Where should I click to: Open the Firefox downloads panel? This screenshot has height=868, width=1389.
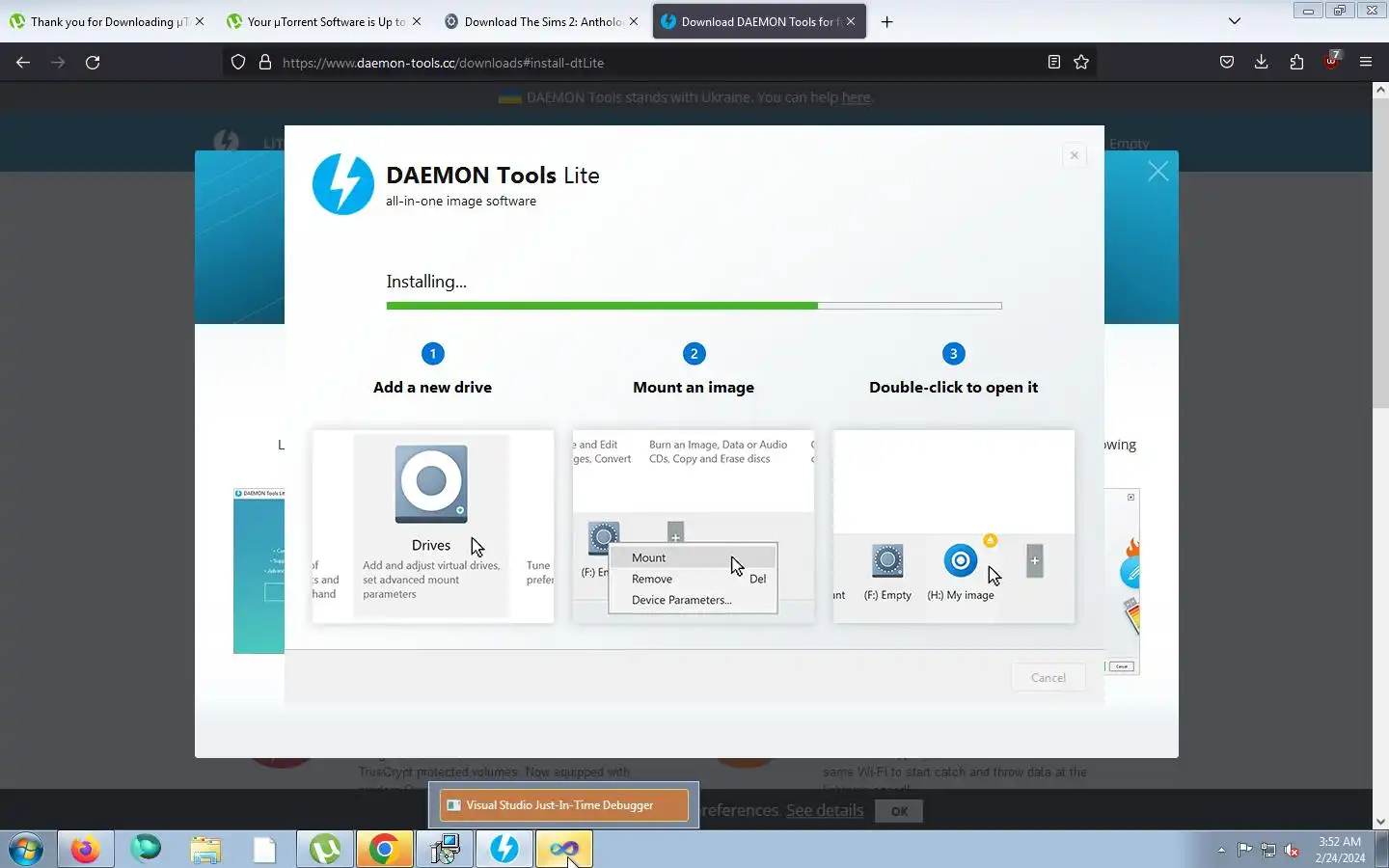[x=1261, y=62]
